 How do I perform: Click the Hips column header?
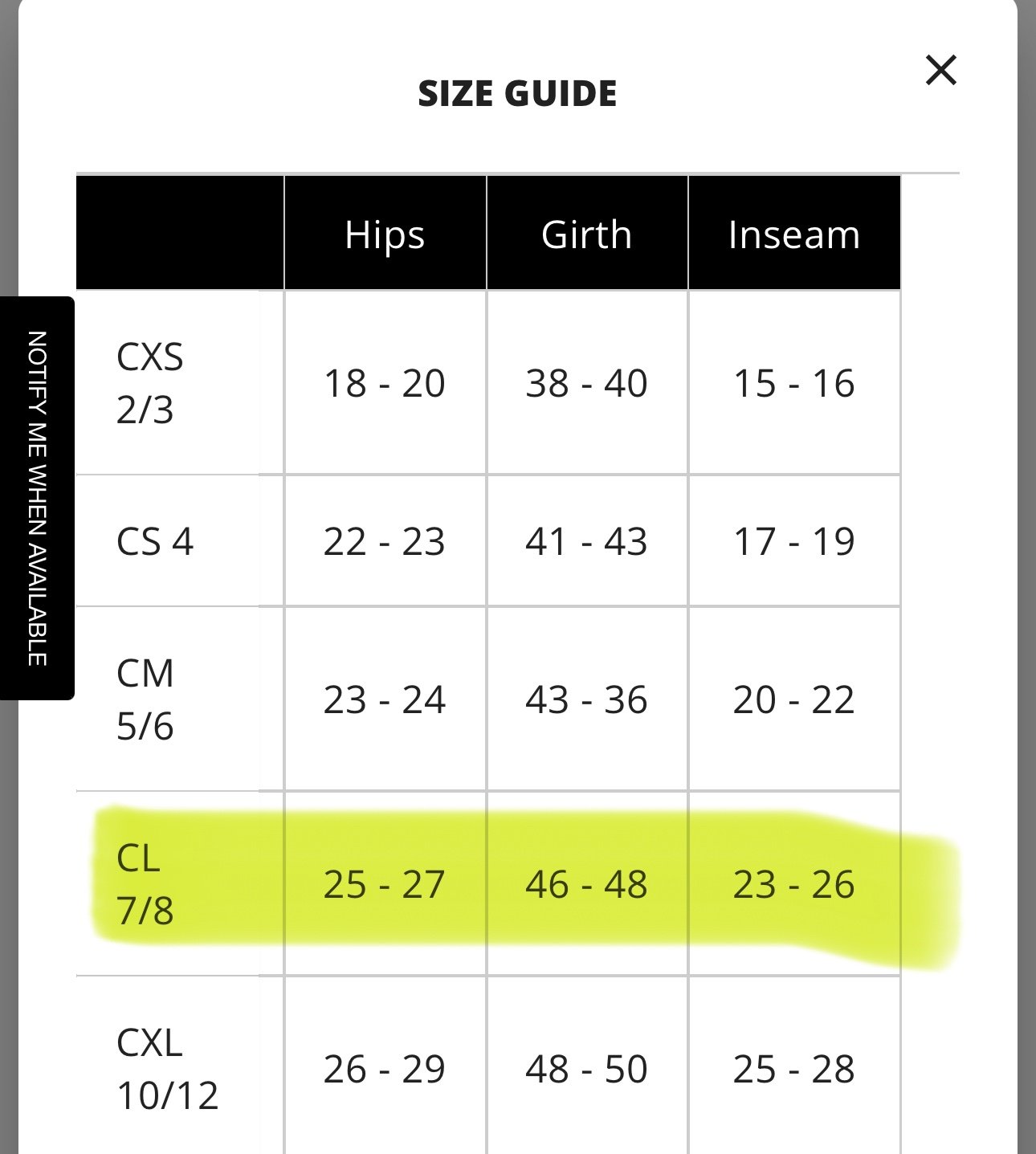[385, 234]
